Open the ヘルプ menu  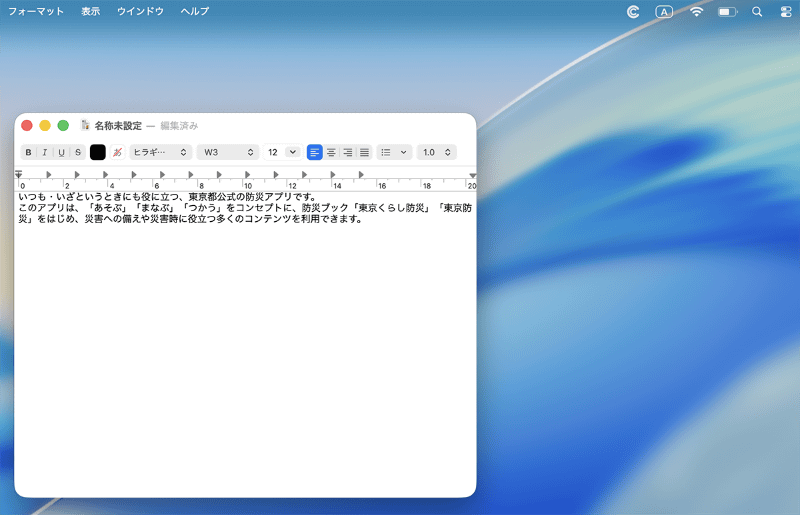(195, 11)
